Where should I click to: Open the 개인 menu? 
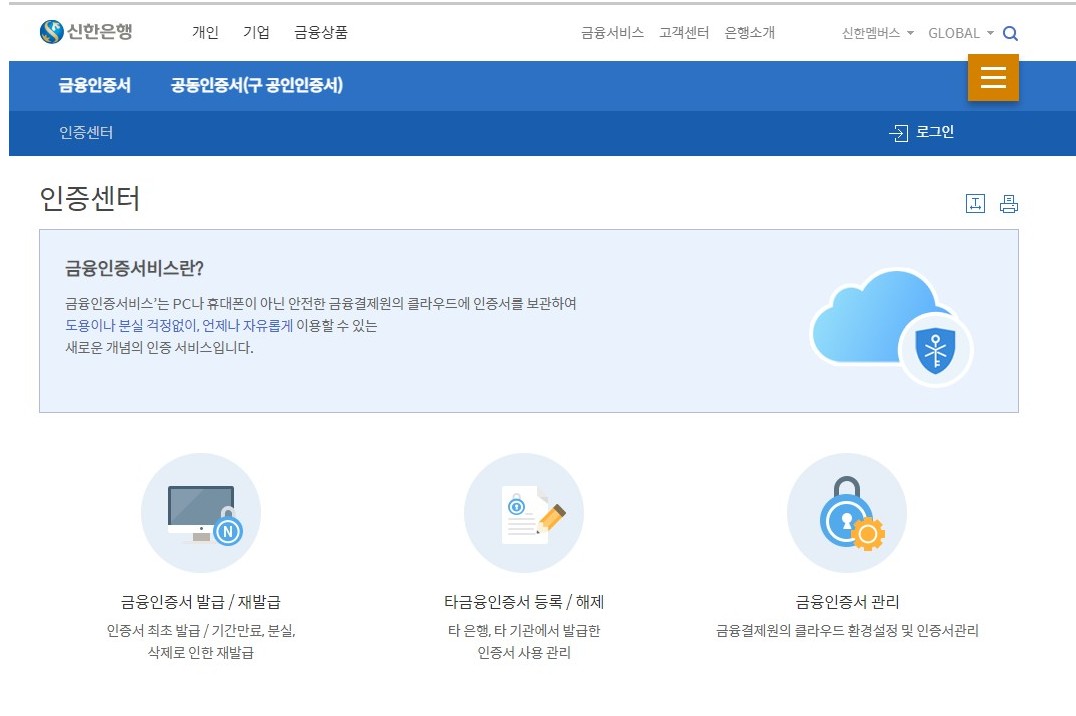pyautogui.click(x=205, y=32)
